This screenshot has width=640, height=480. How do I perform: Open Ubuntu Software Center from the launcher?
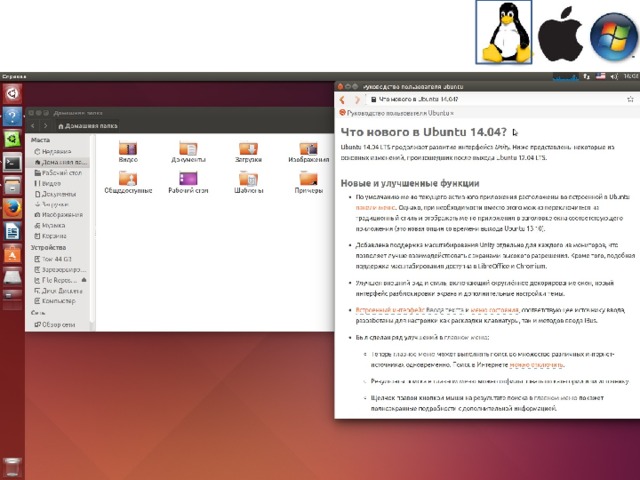point(12,254)
